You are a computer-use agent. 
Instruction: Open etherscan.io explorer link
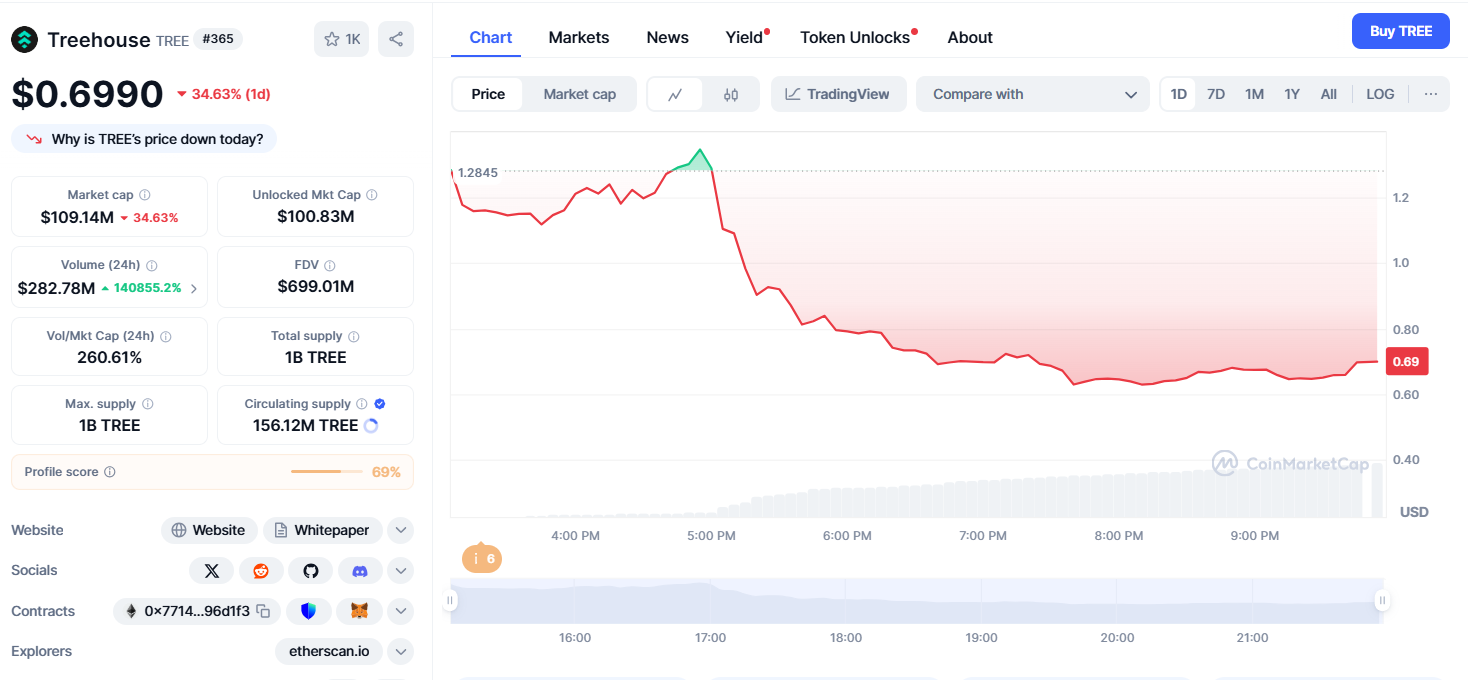click(x=329, y=652)
